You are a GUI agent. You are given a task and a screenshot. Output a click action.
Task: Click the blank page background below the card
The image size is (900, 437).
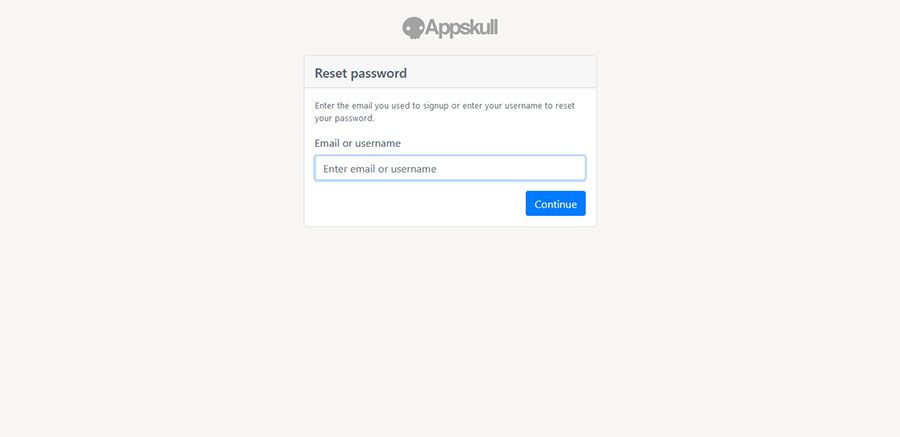(450, 330)
